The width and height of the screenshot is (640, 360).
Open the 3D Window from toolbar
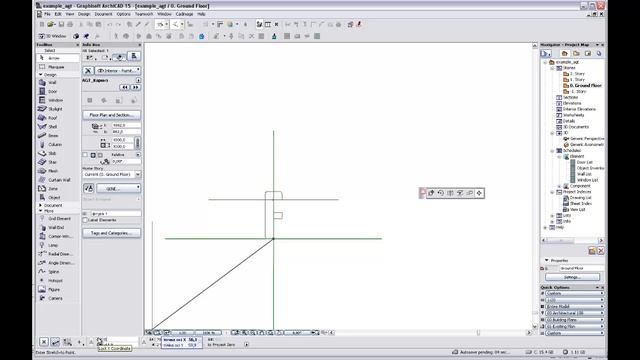(53, 36)
